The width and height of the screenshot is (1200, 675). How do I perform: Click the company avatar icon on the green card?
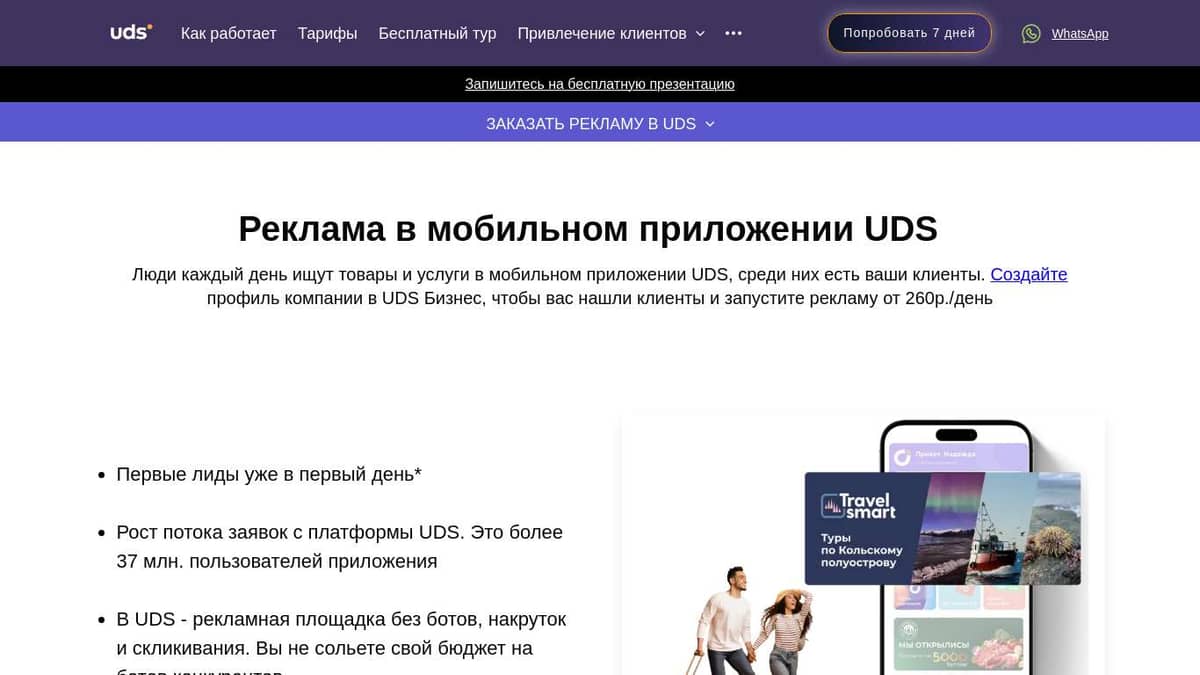[911, 629]
